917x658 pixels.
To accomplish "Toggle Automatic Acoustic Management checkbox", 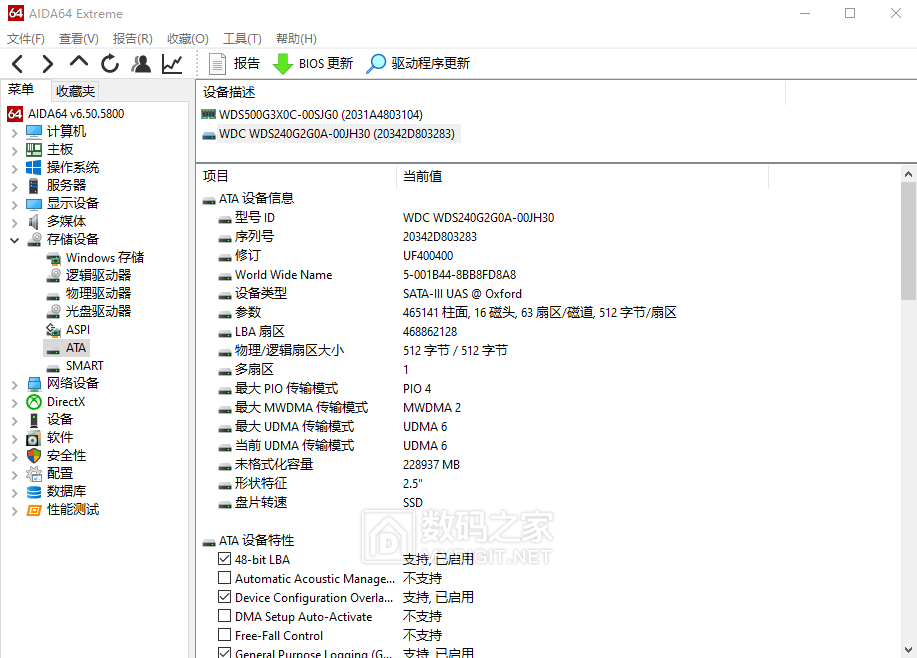I will point(225,578).
